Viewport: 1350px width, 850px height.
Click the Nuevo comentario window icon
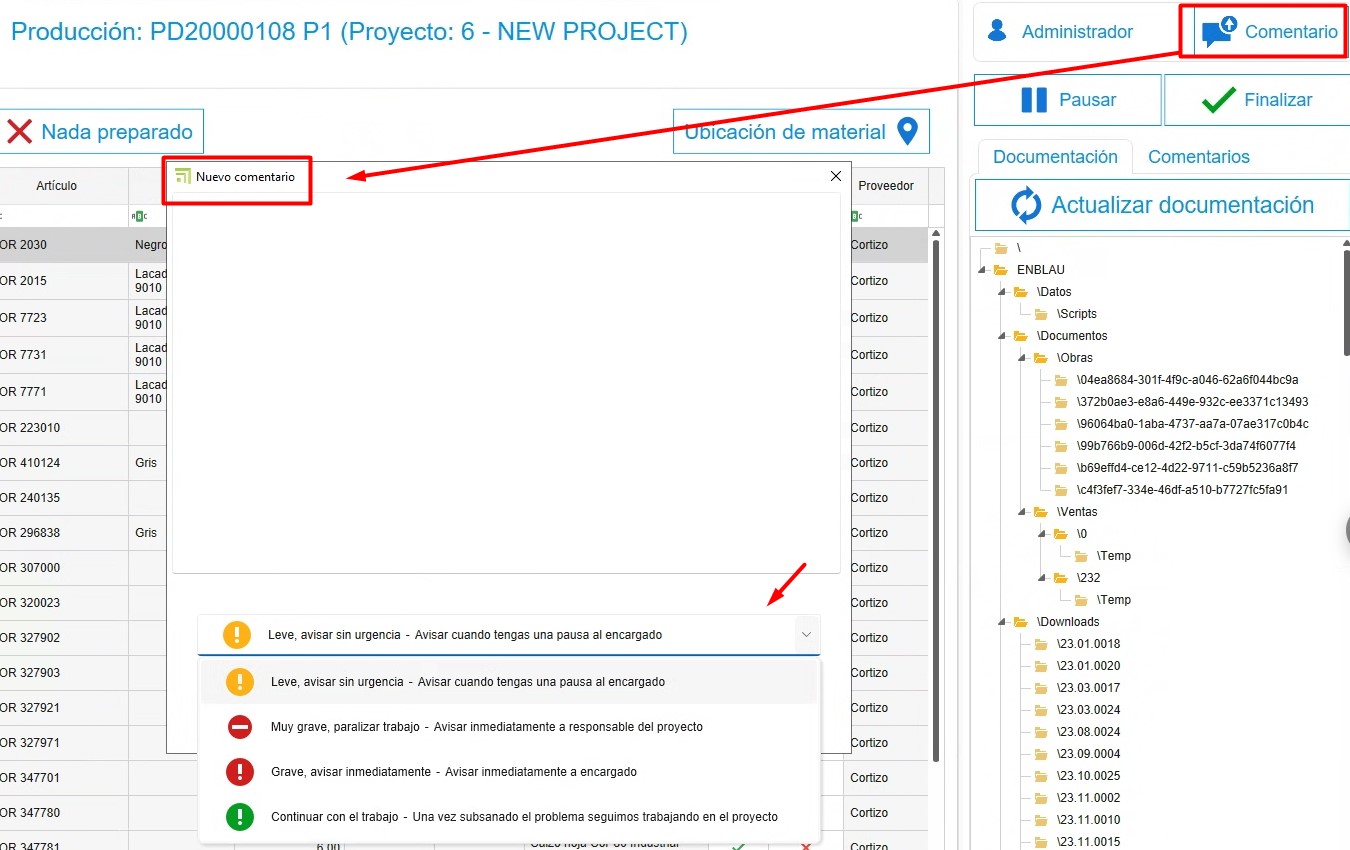coord(182,176)
